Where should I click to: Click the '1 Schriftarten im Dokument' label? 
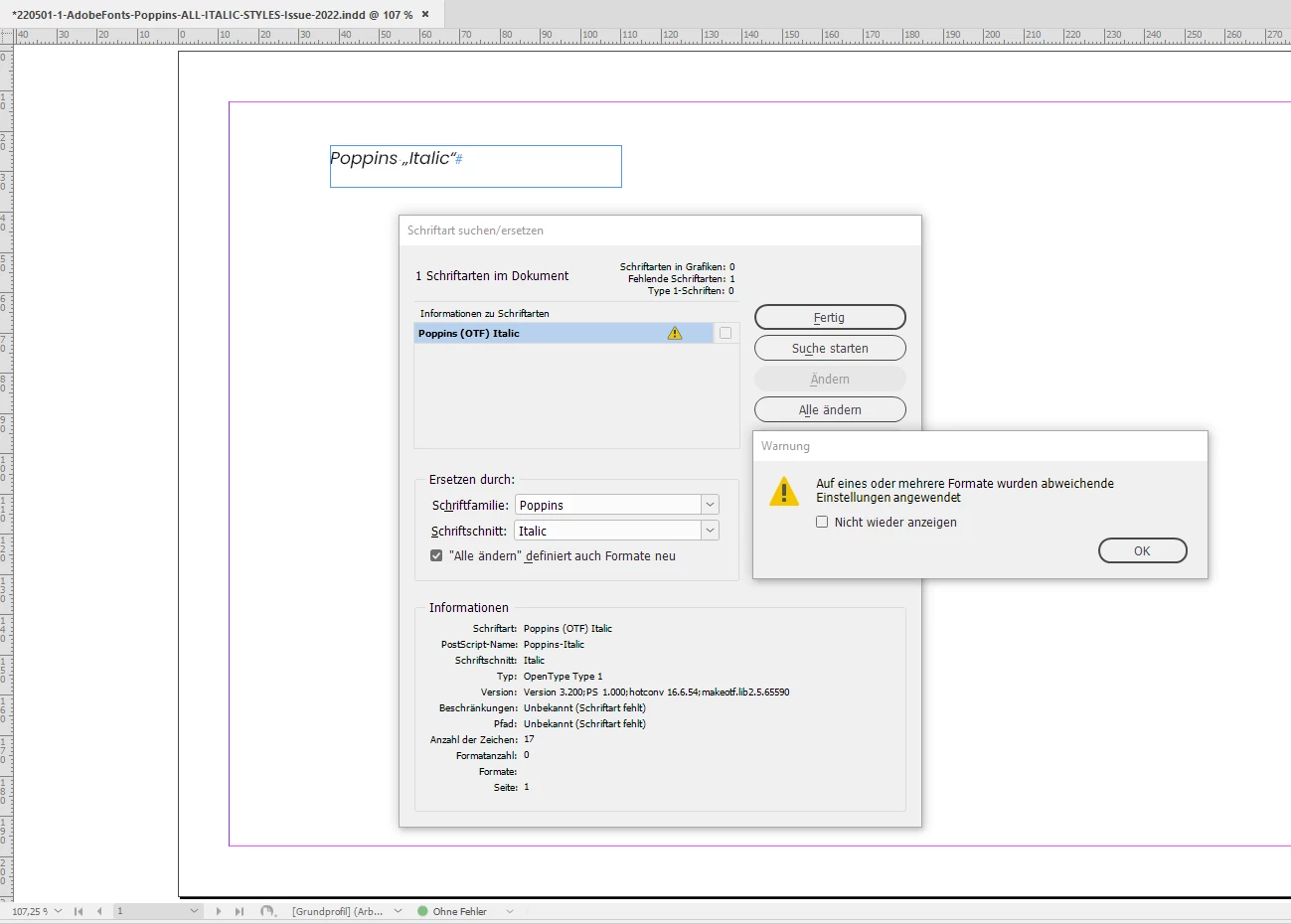[x=492, y=276]
